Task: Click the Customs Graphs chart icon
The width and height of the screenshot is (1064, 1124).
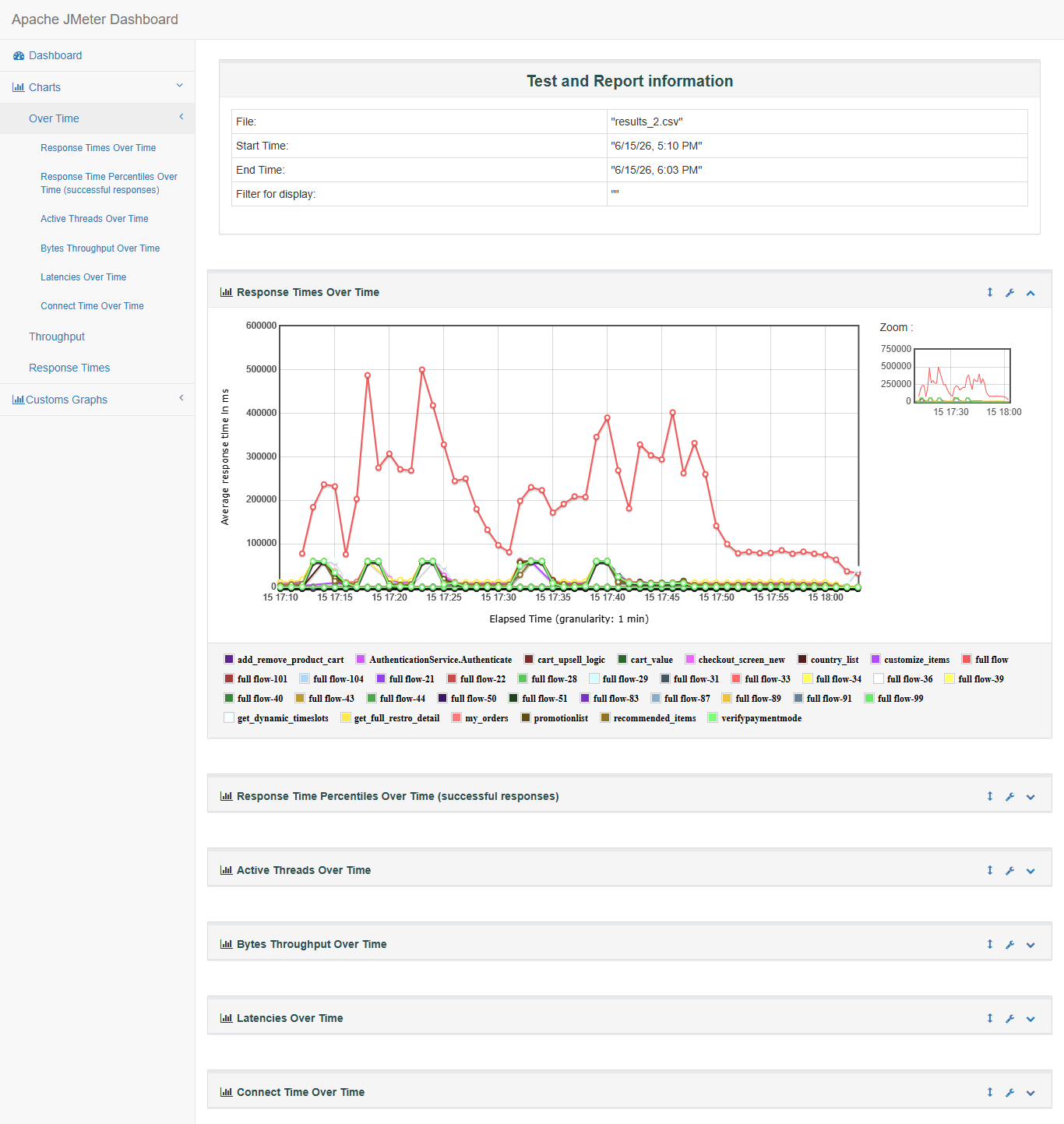Action: (19, 400)
